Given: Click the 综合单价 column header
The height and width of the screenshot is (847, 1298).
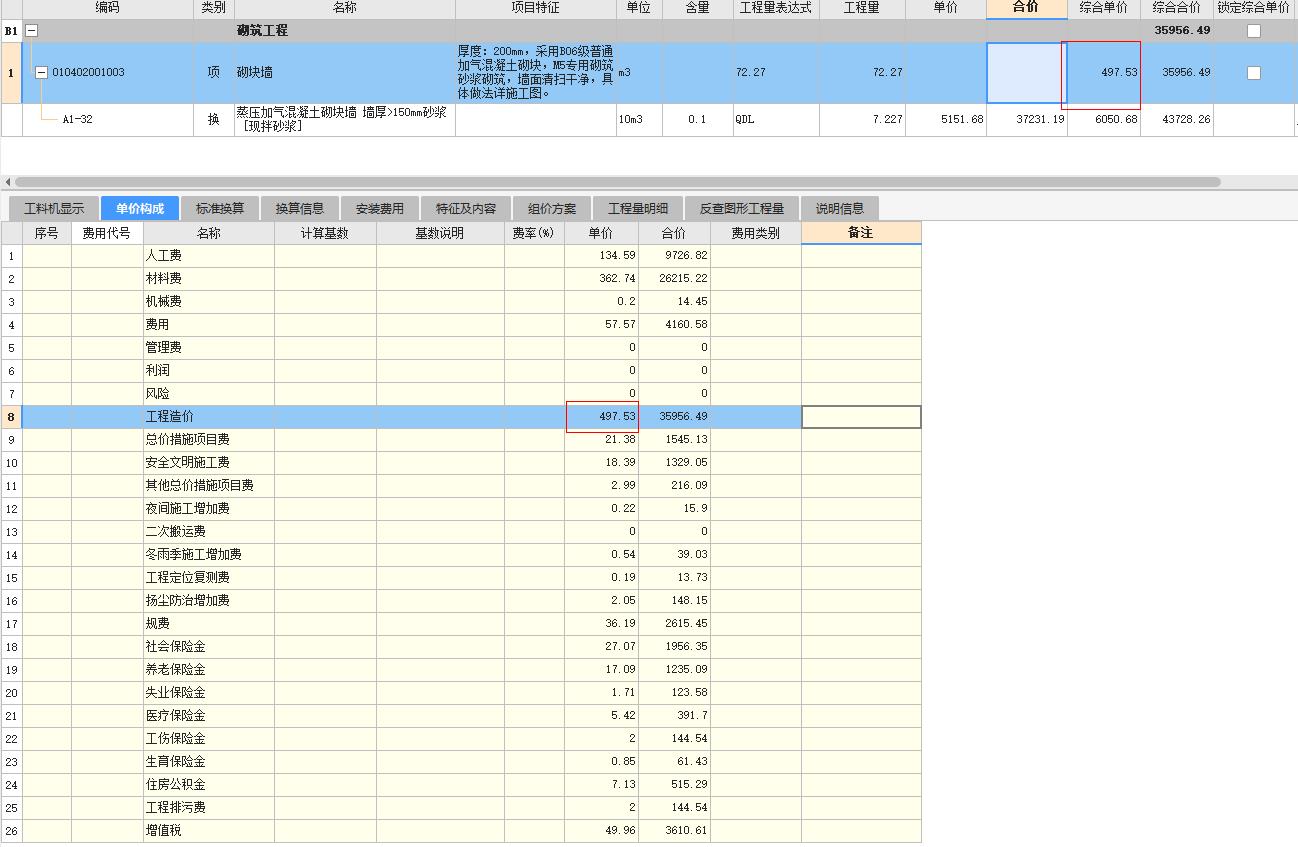Looking at the screenshot, I should point(1104,8).
